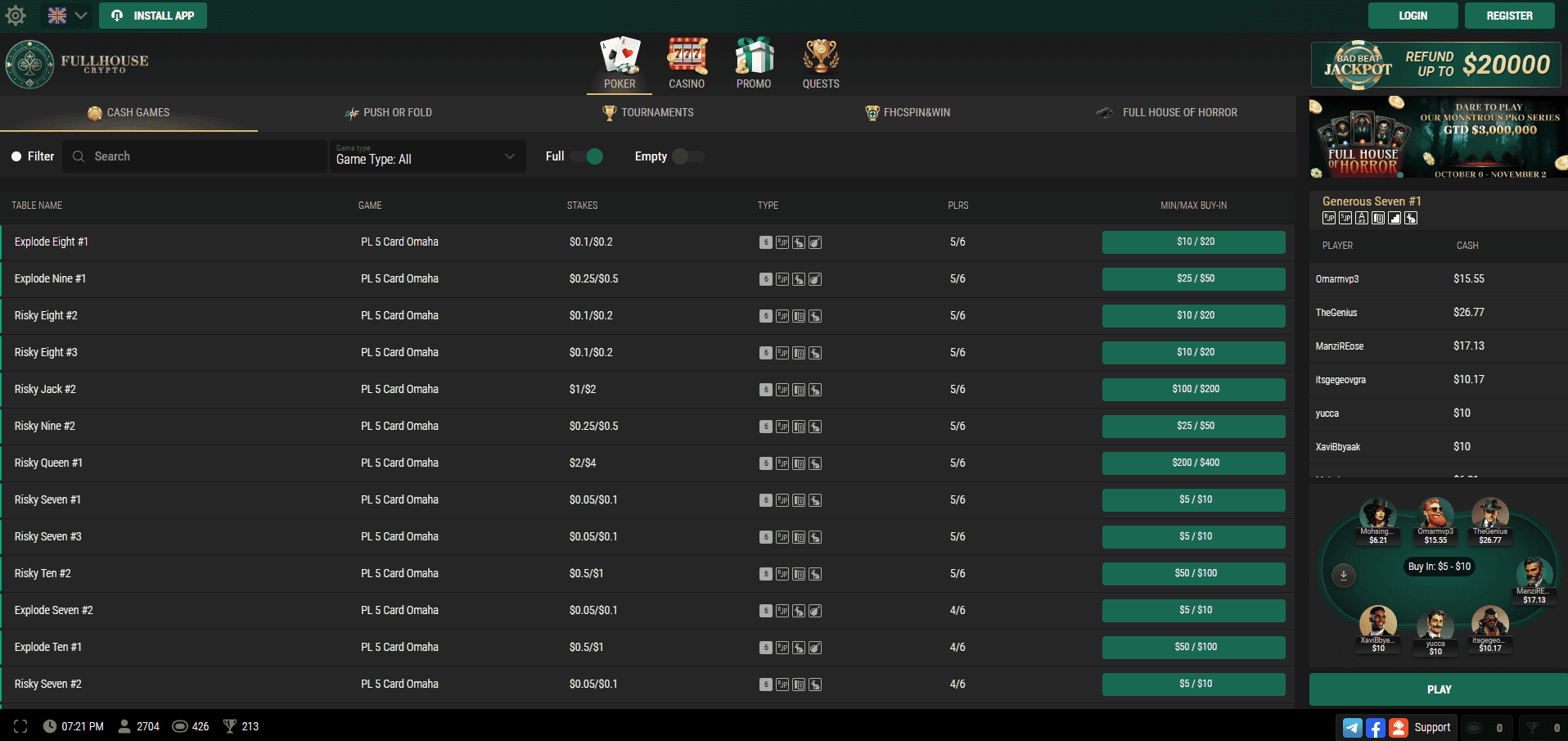Click the Register button

tap(1509, 16)
